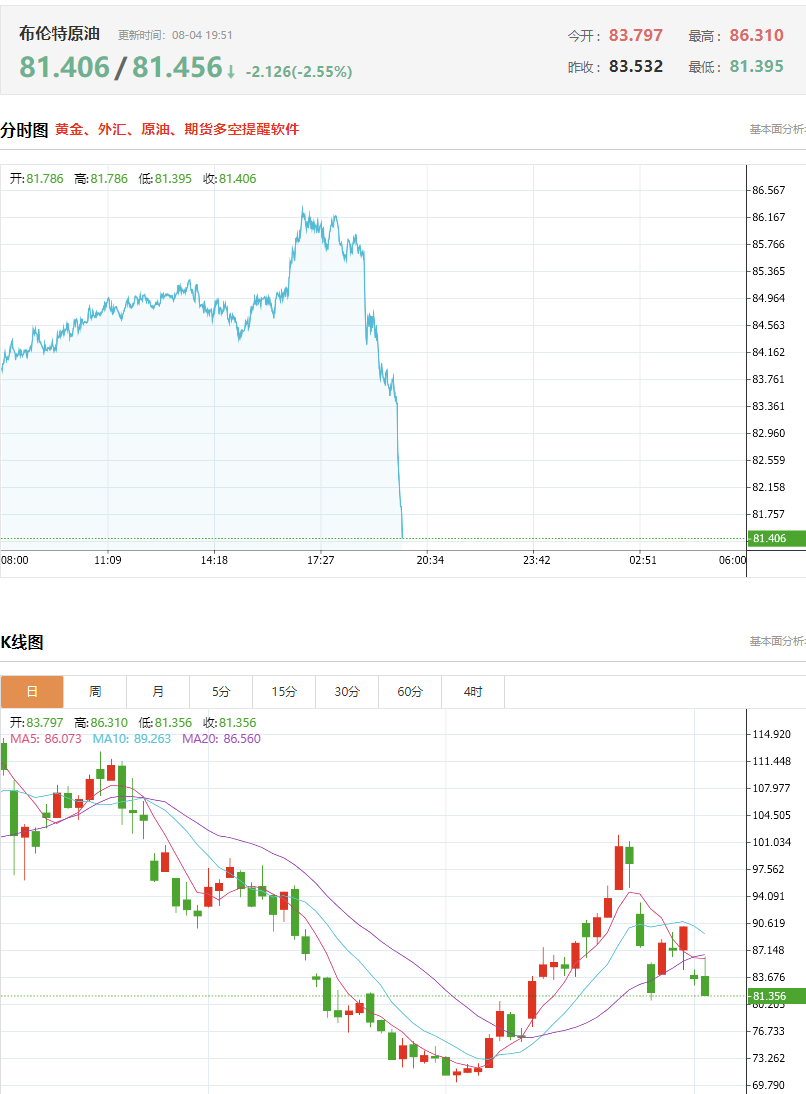Click the MA5 indicator label

(46, 739)
